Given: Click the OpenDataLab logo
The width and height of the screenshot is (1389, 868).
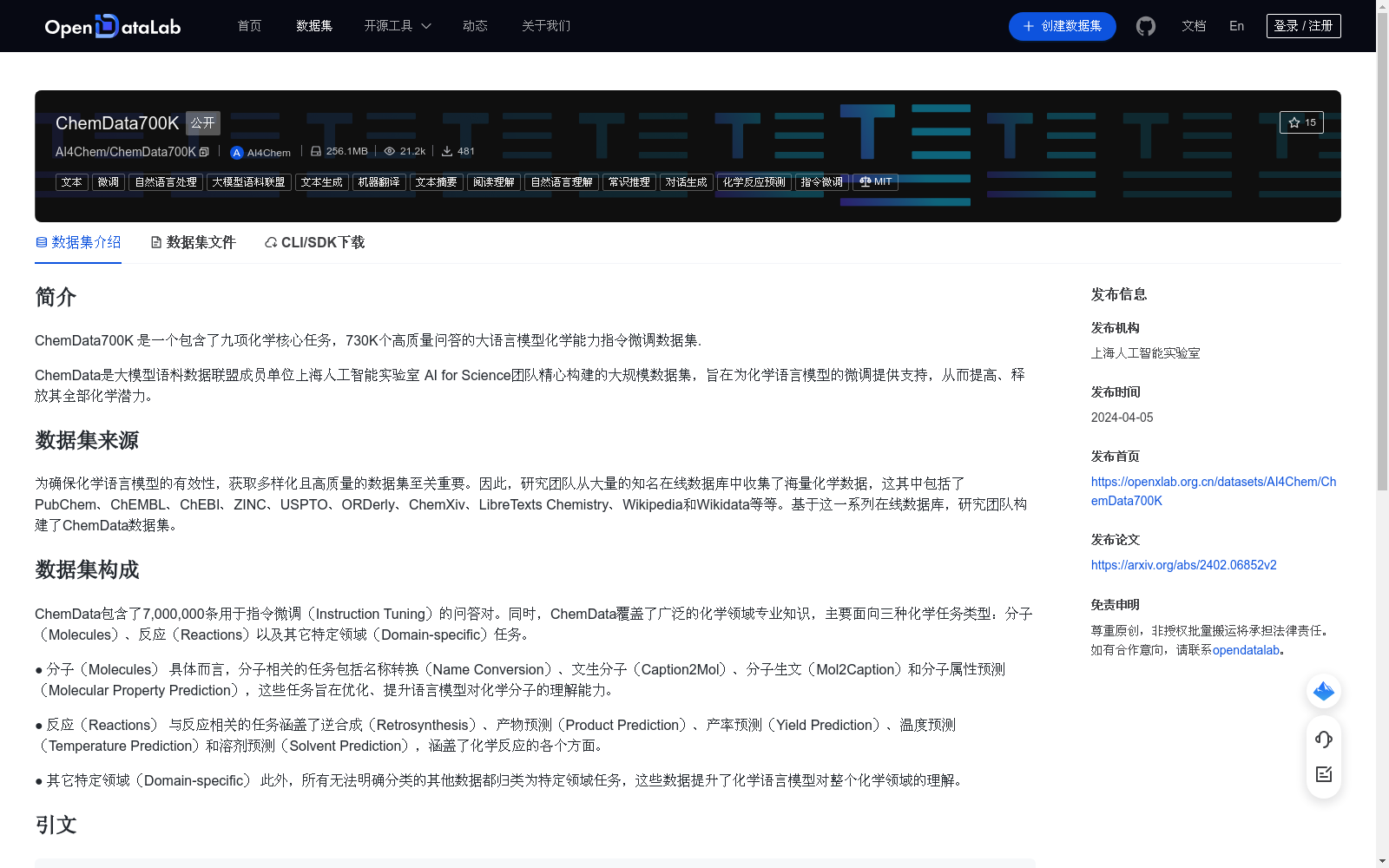Looking at the screenshot, I should tap(113, 26).
